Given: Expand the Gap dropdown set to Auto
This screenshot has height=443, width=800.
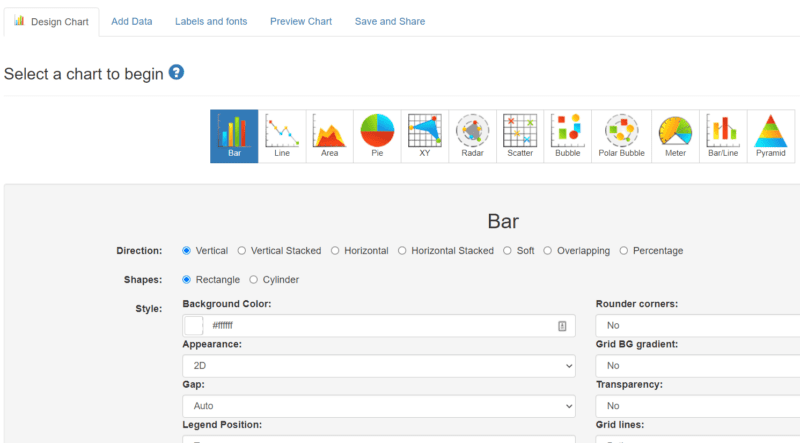Looking at the screenshot, I should [x=378, y=407].
